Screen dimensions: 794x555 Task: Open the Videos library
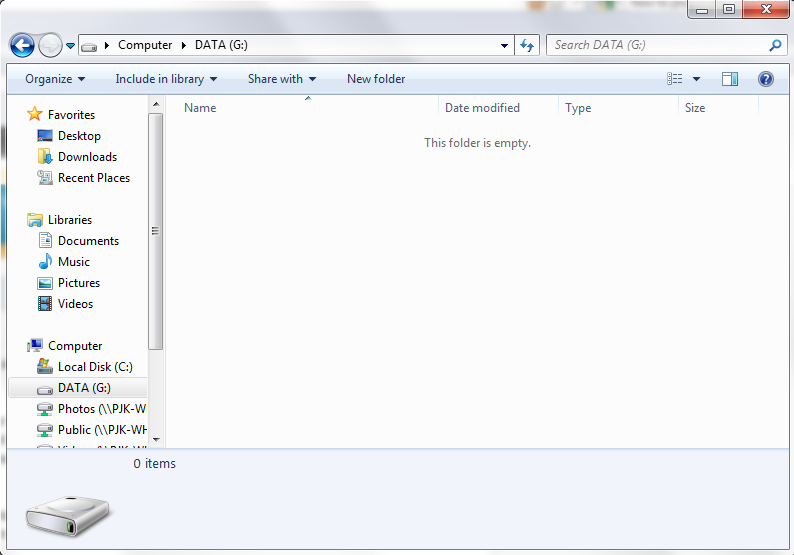coord(75,304)
